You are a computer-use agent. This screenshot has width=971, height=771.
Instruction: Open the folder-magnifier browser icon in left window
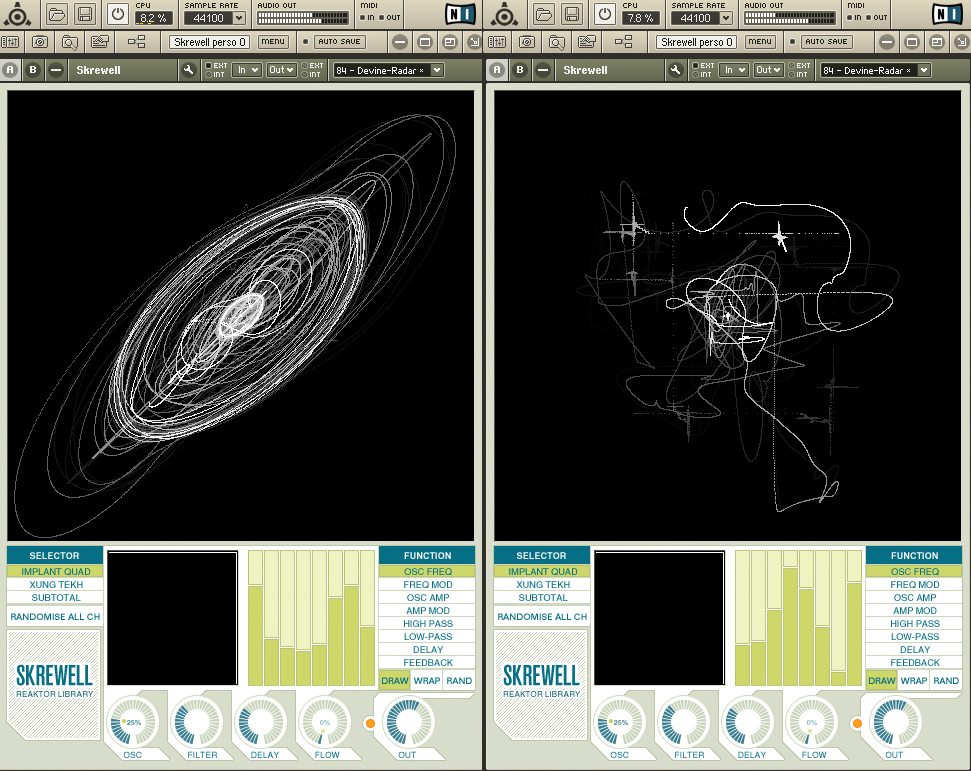tap(69, 42)
